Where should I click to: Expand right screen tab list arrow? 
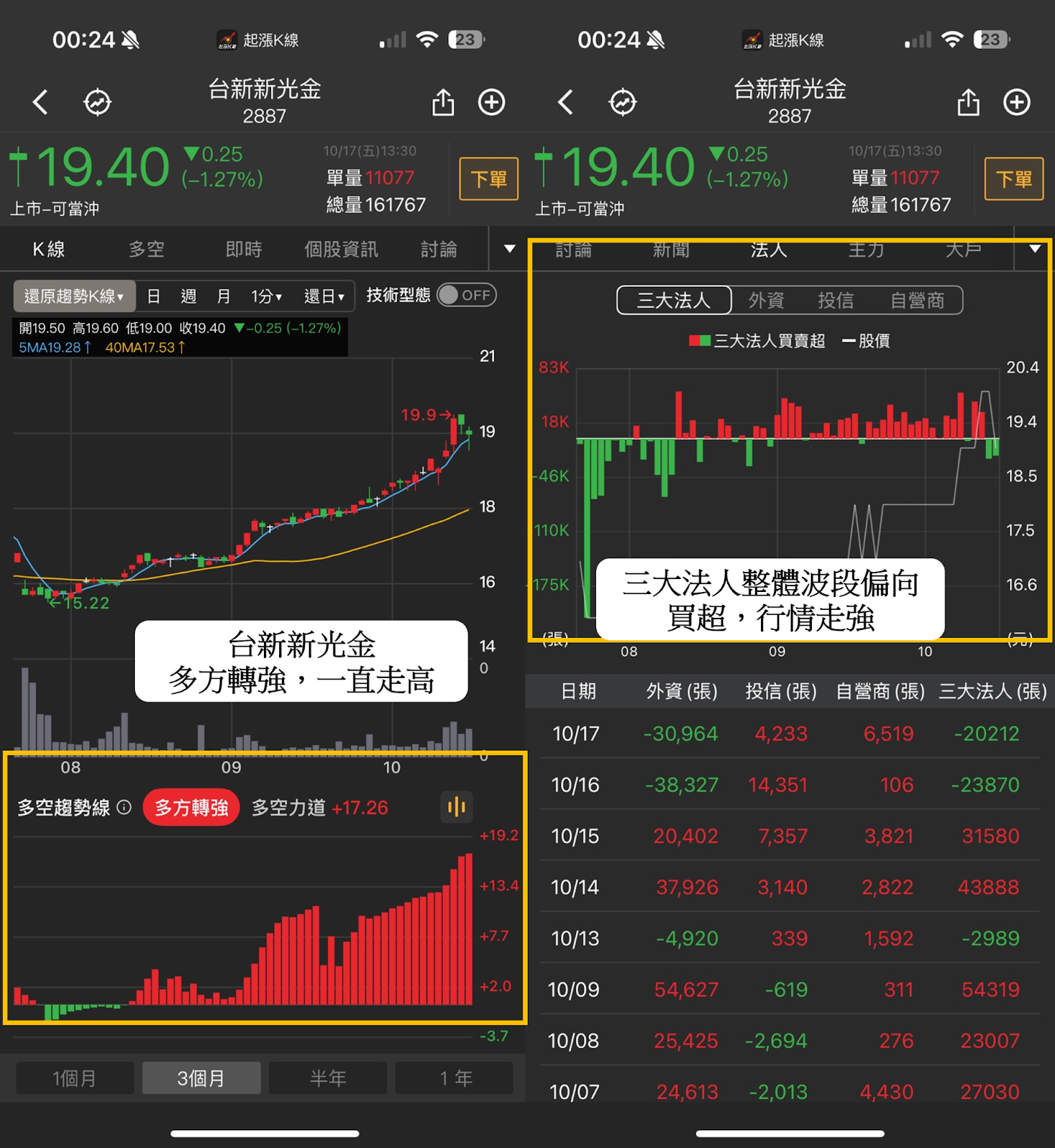click(1035, 249)
